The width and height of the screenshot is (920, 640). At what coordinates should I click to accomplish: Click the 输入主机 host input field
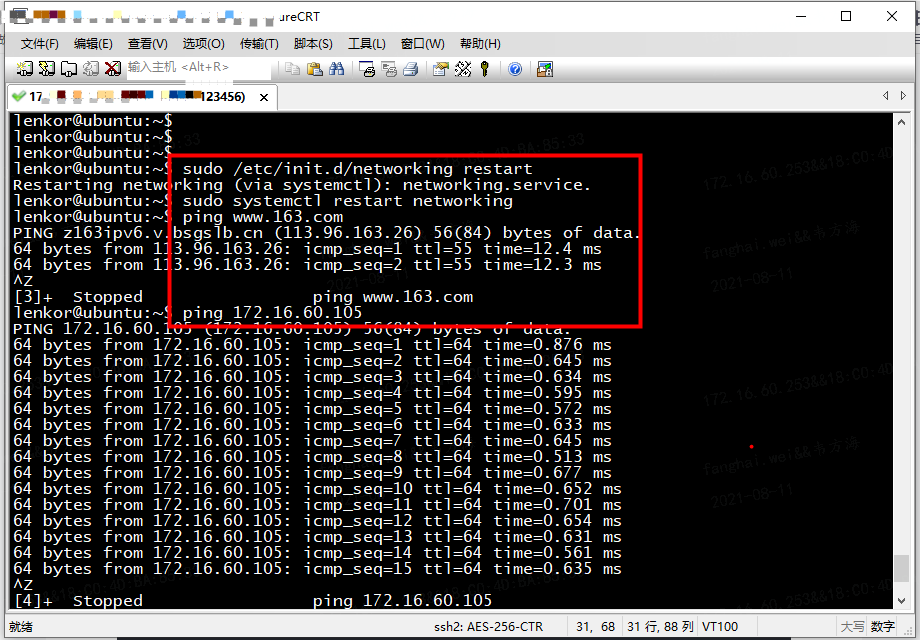[199, 68]
